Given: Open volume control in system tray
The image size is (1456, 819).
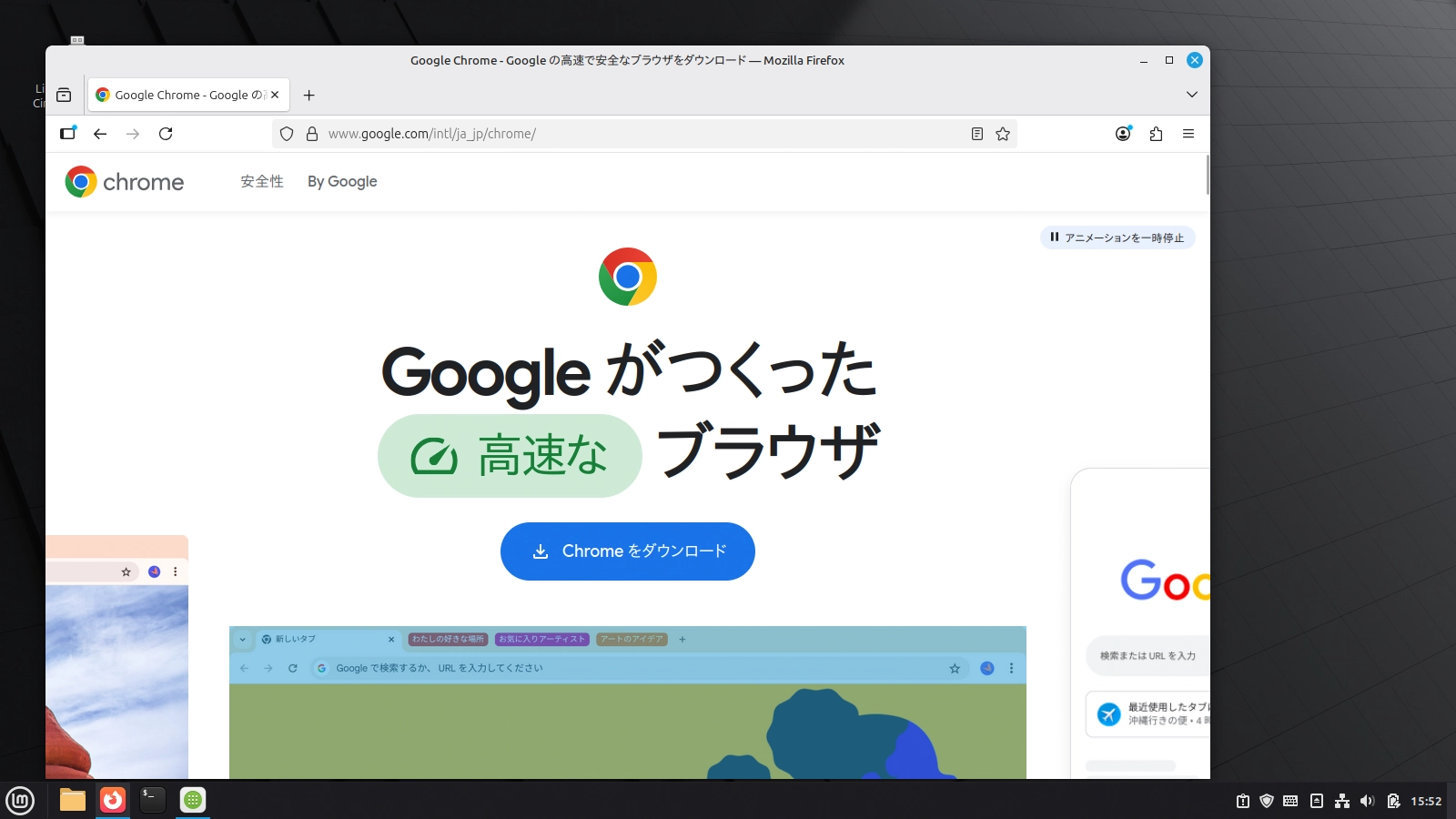Looking at the screenshot, I should pyautogui.click(x=1367, y=801).
